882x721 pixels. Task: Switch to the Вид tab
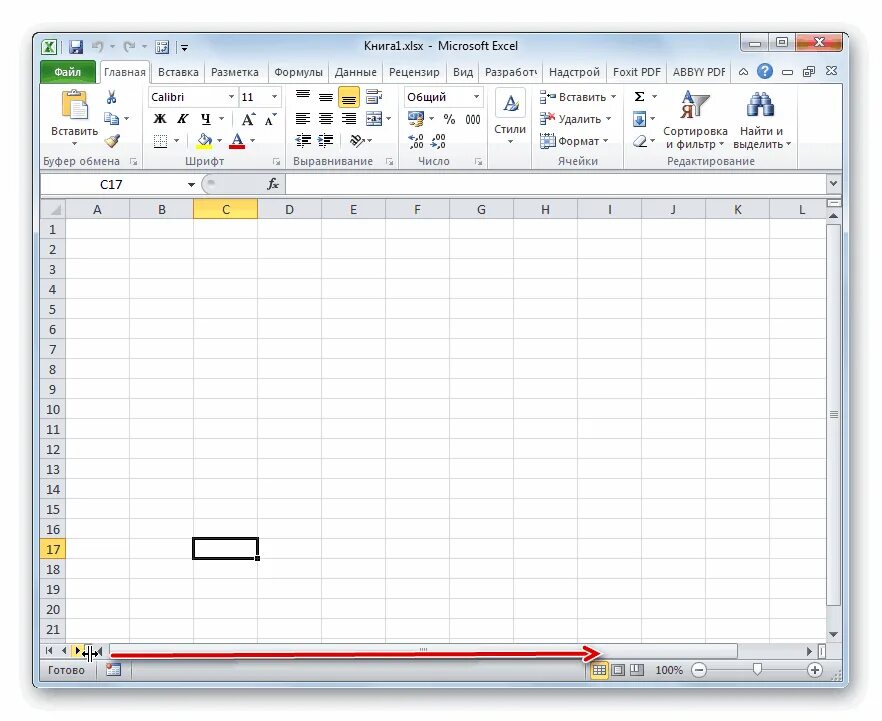click(x=463, y=72)
